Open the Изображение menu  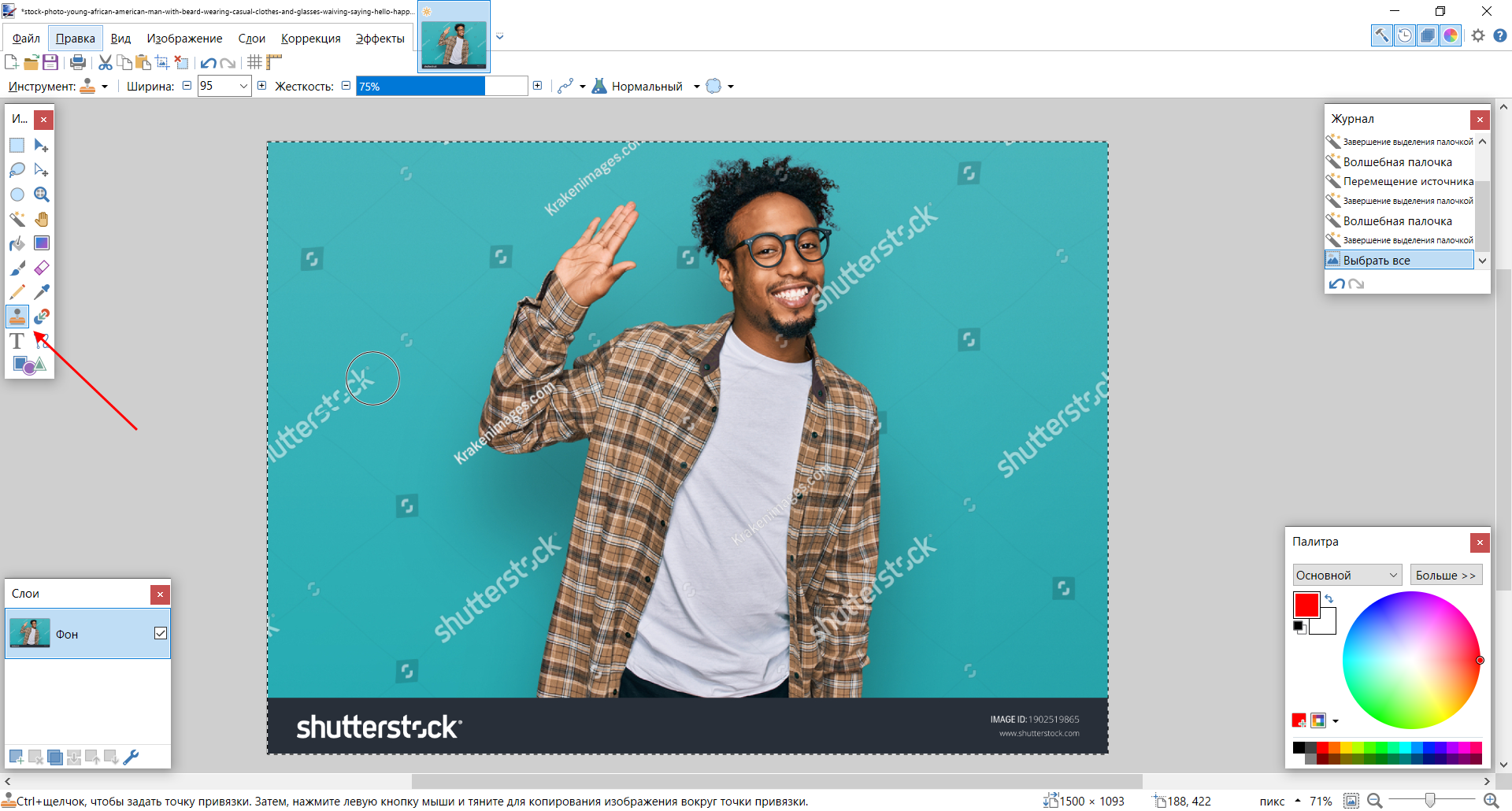pyautogui.click(x=184, y=39)
